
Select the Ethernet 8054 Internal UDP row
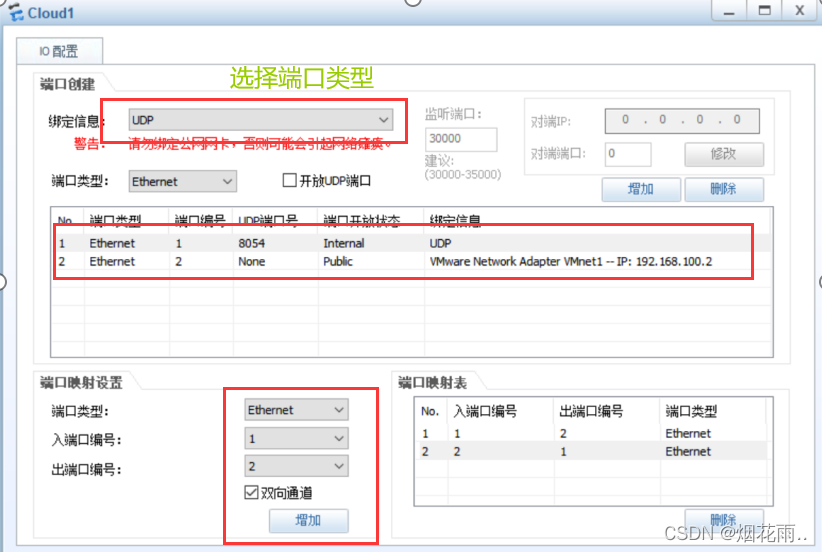click(412, 243)
